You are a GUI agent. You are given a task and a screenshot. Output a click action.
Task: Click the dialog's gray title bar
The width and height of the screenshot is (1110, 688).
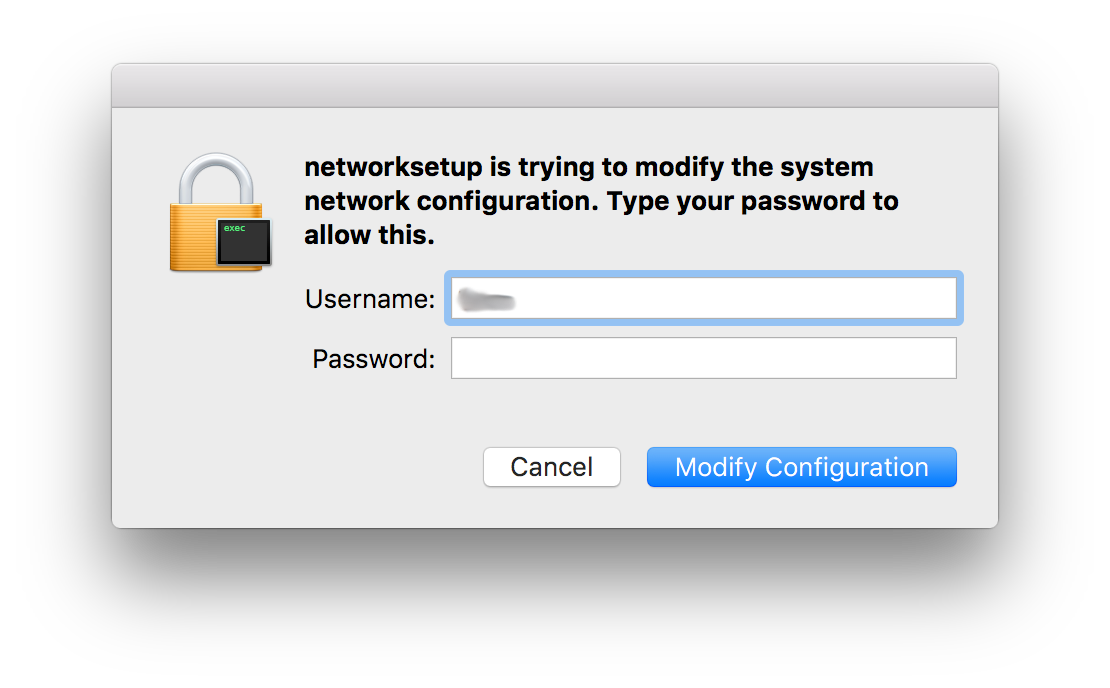click(555, 86)
